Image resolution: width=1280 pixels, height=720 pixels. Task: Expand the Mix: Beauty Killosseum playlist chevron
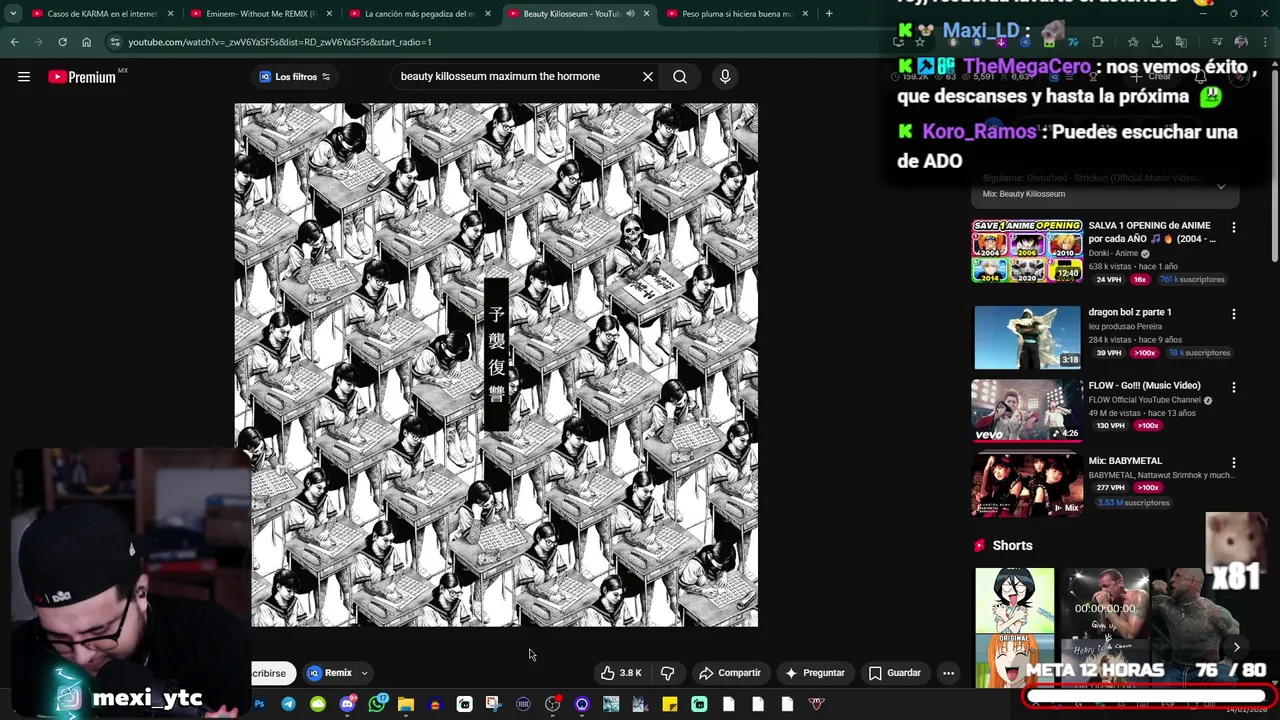click(1221, 186)
